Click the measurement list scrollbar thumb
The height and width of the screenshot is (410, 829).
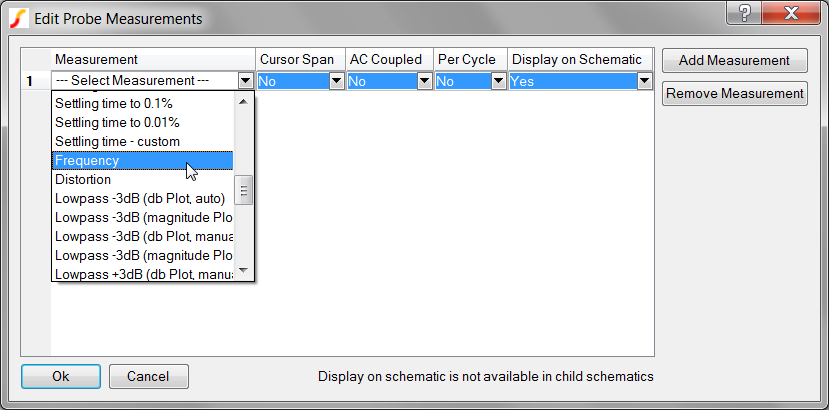243,189
